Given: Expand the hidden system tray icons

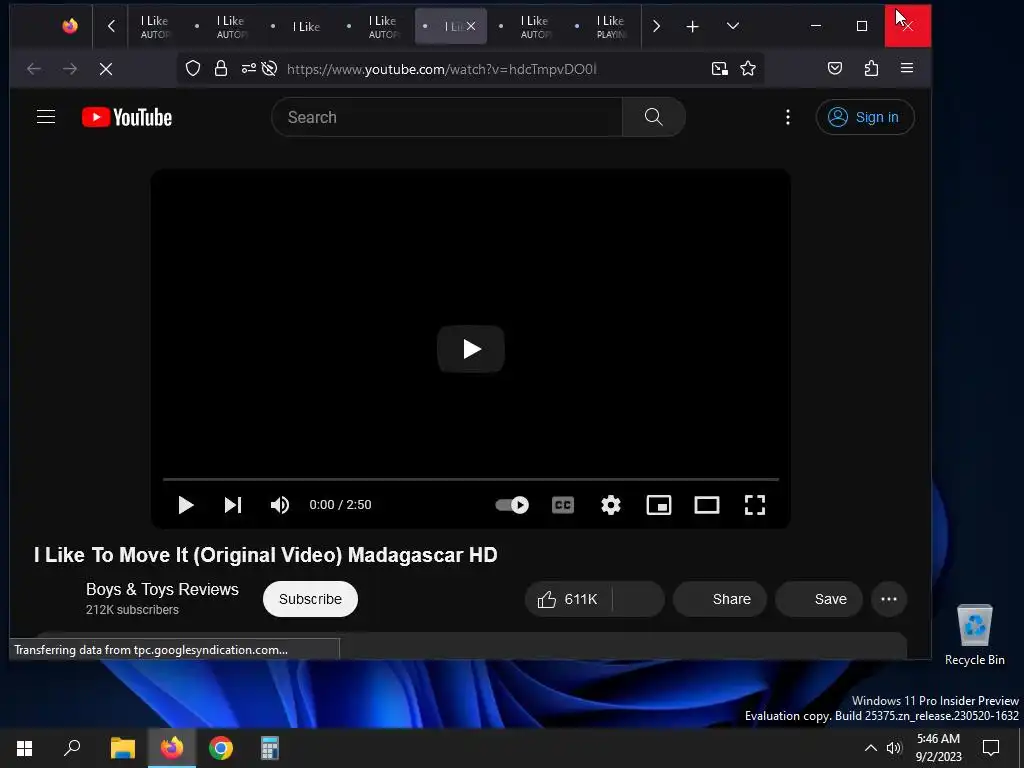Looking at the screenshot, I should 871,748.
